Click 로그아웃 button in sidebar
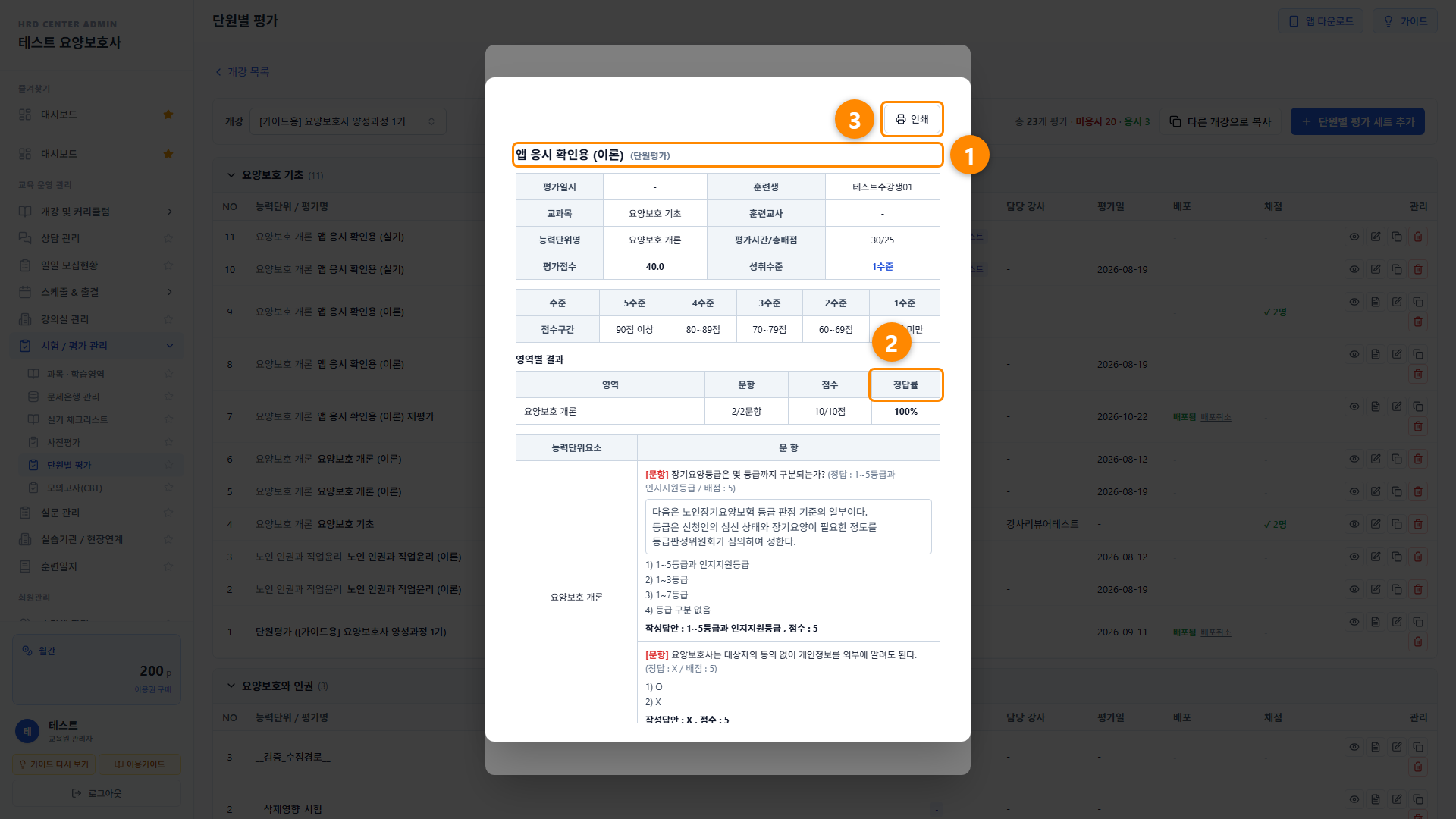Viewport: 1456px width, 819px height. pos(96,793)
